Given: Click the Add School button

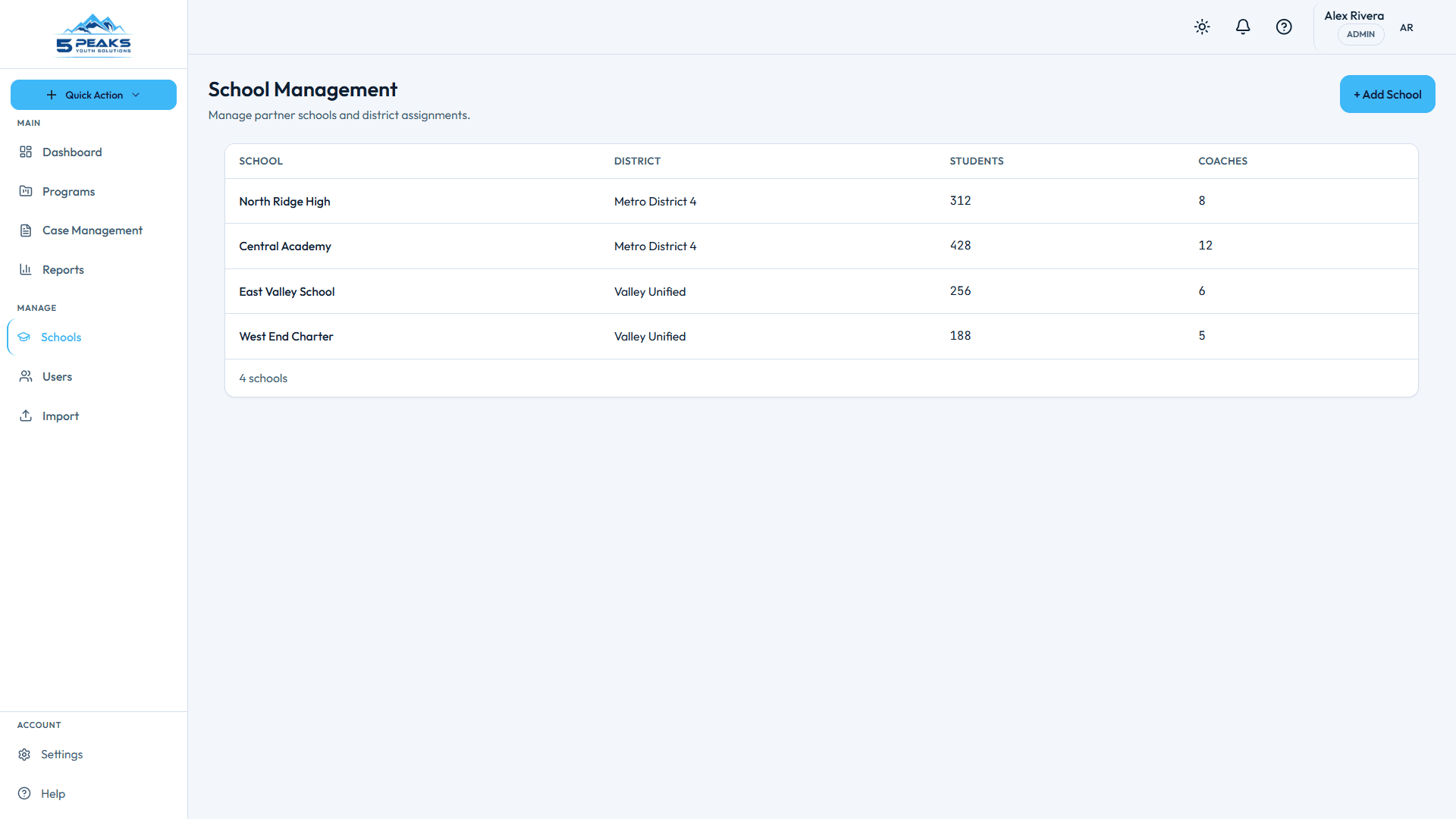Looking at the screenshot, I should click(1387, 94).
